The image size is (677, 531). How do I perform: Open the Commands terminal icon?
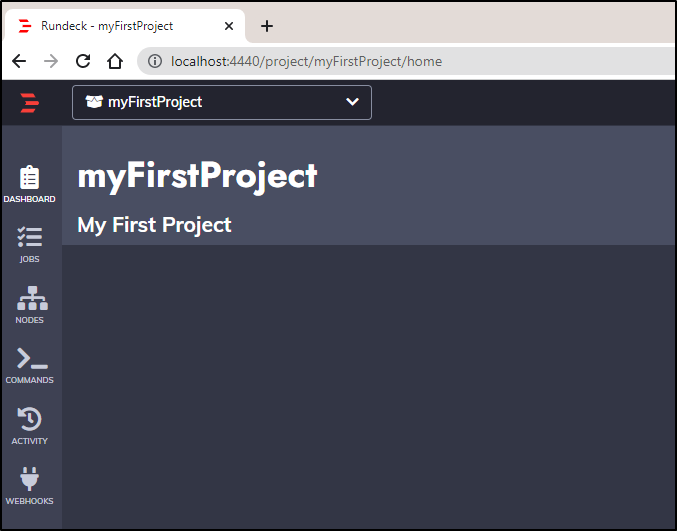pos(32,358)
